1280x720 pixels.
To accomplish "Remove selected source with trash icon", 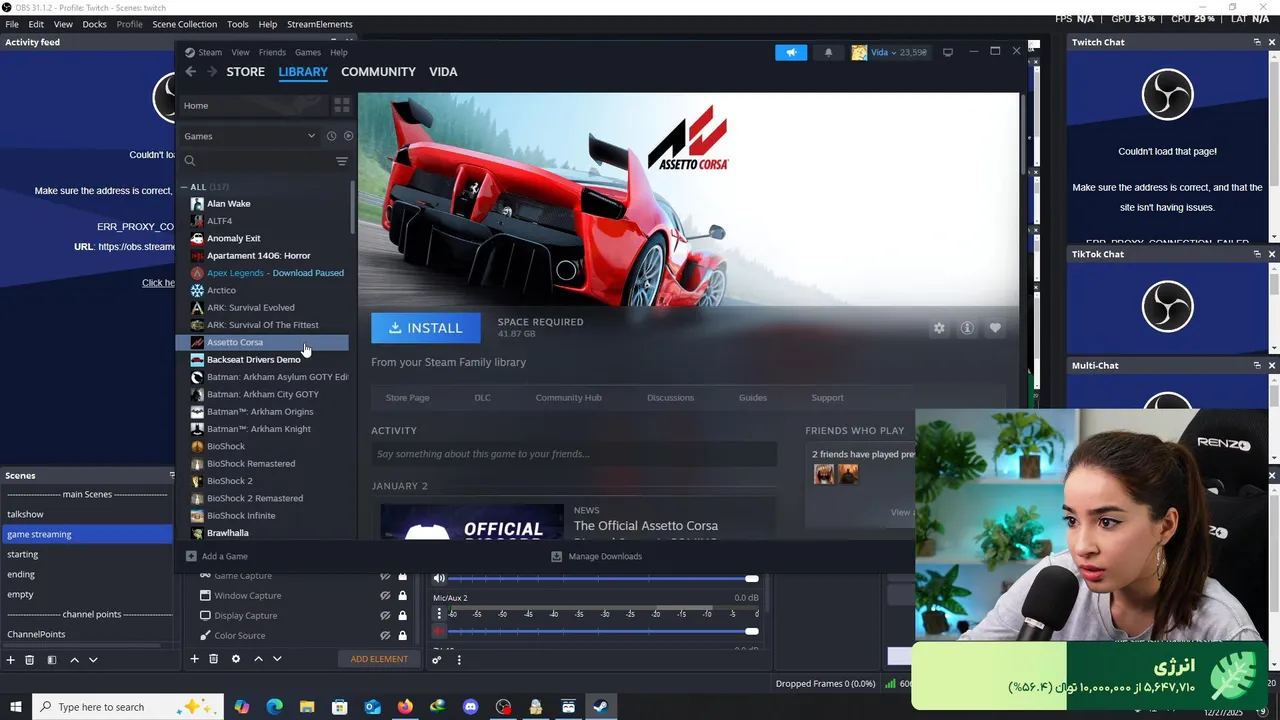I will 213,659.
